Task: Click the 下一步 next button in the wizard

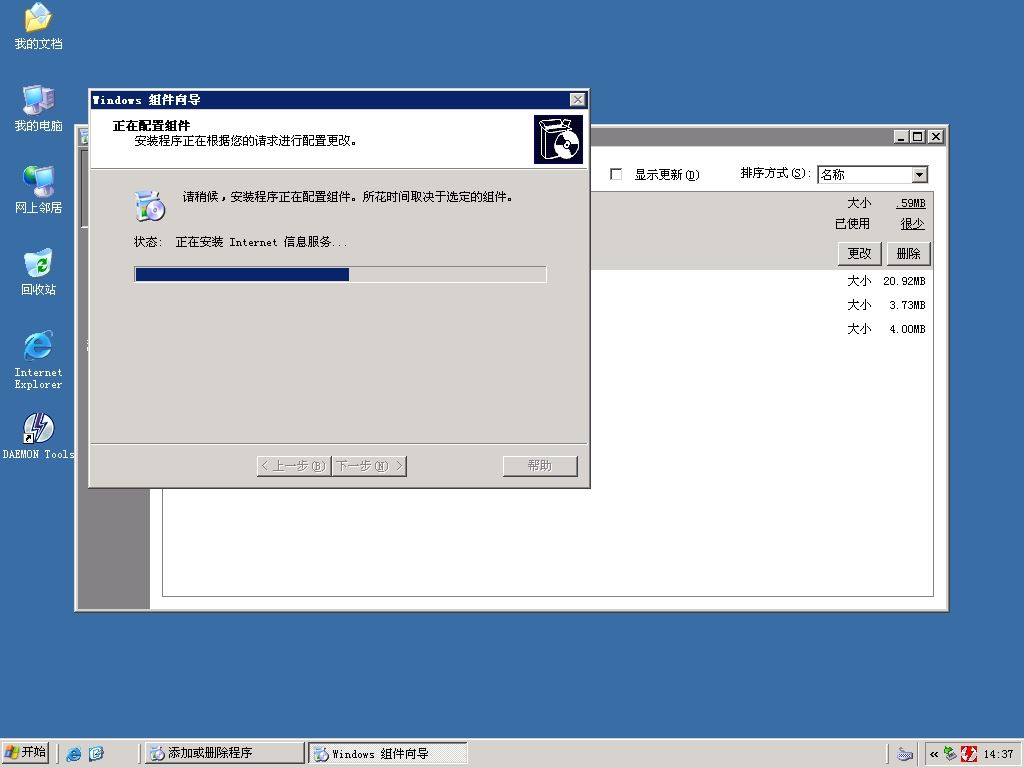Action: point(370,466)
